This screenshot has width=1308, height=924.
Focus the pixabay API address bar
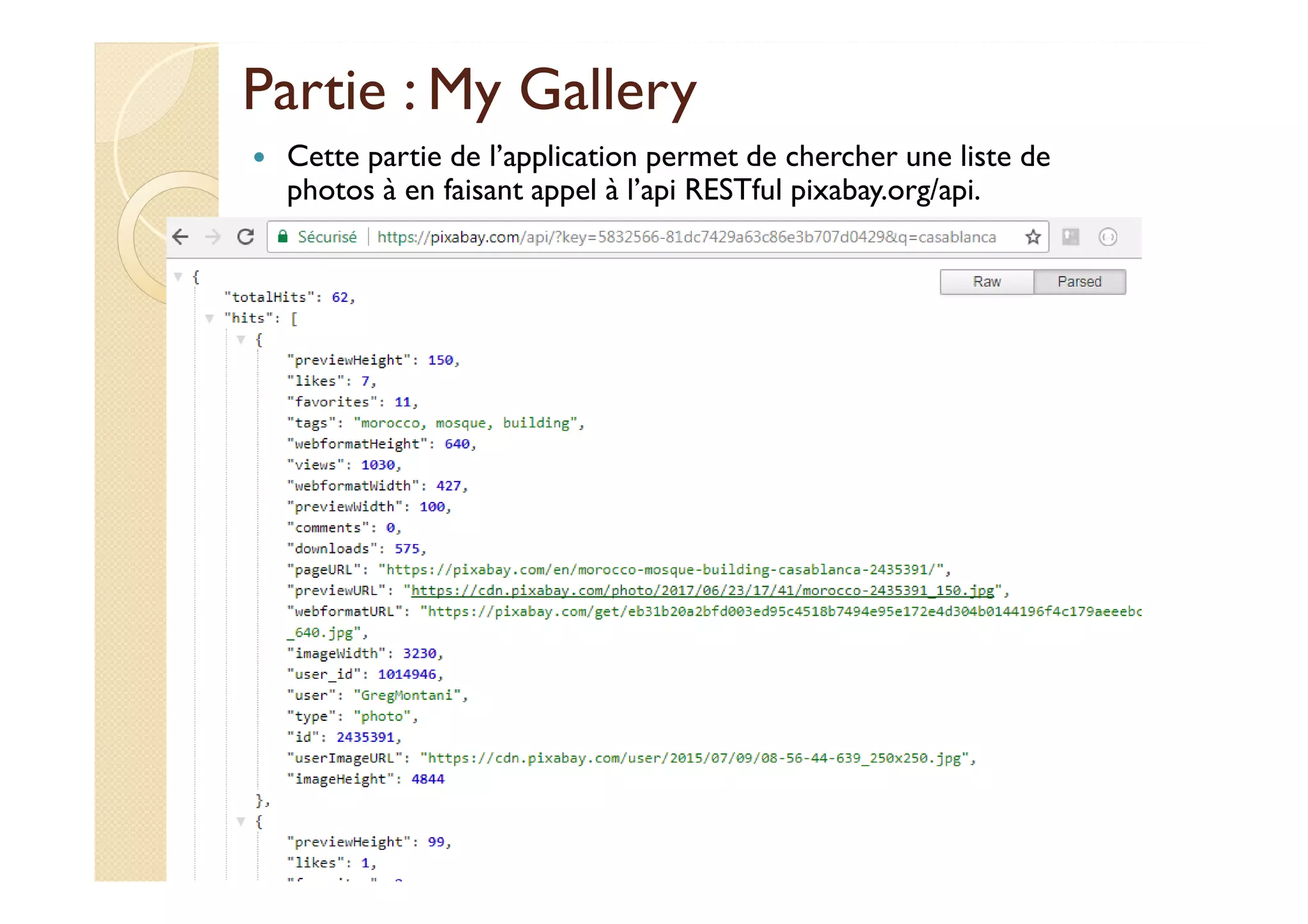point(658,237)
